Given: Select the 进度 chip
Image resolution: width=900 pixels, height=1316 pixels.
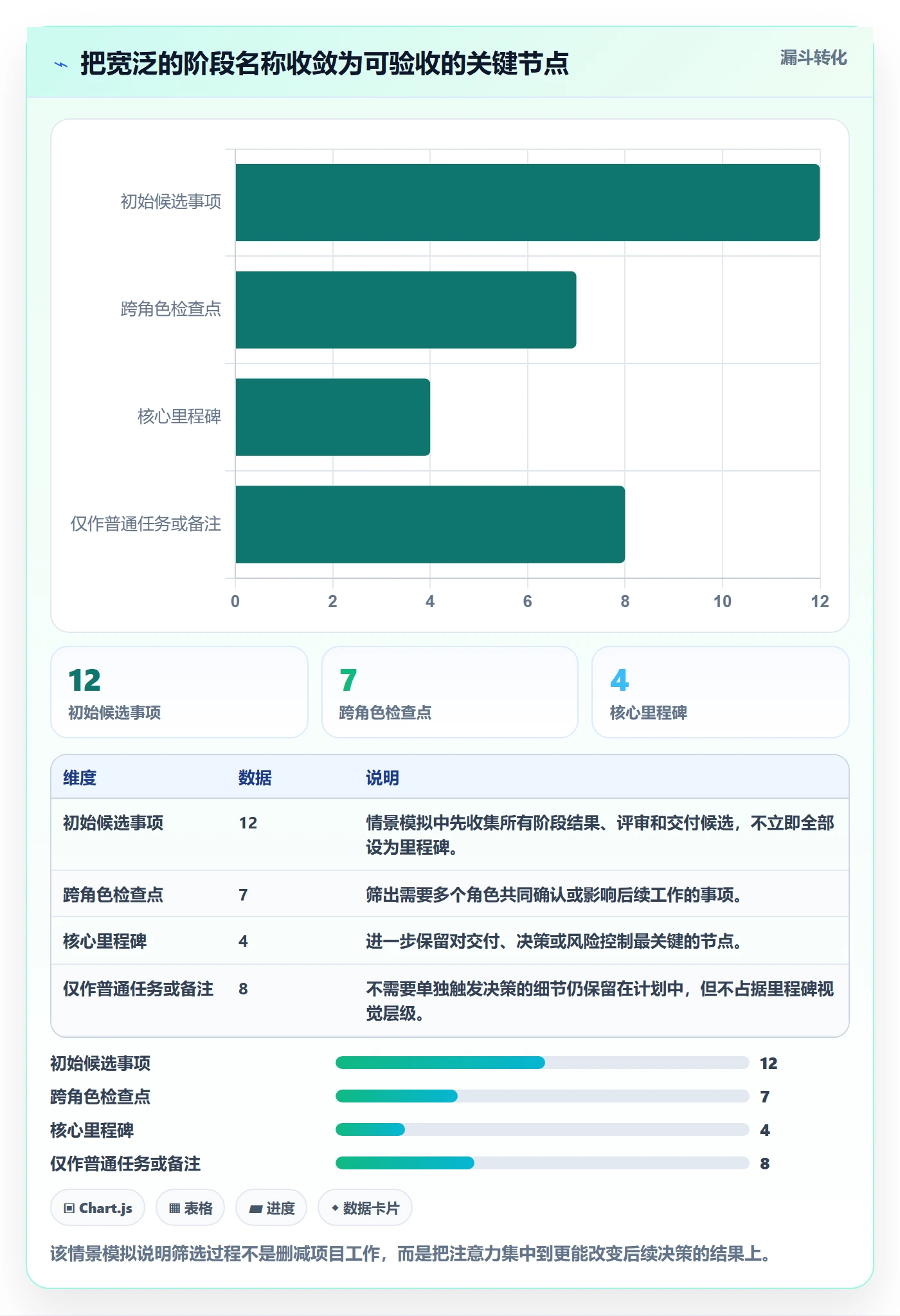Looking at the screenshot, I should 271,1208.
